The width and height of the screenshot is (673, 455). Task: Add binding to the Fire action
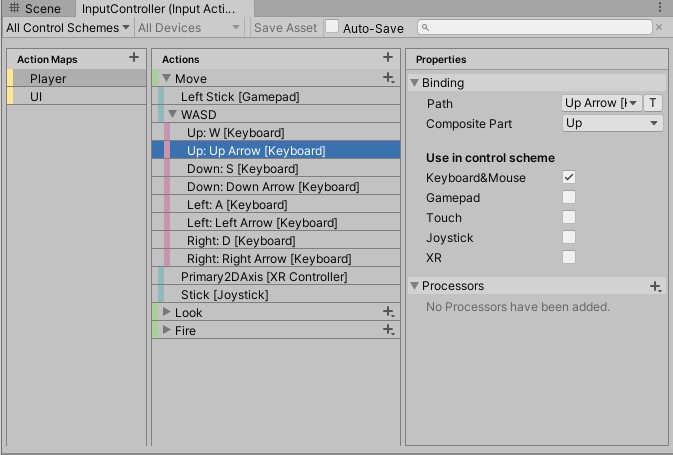pos(389,330)
